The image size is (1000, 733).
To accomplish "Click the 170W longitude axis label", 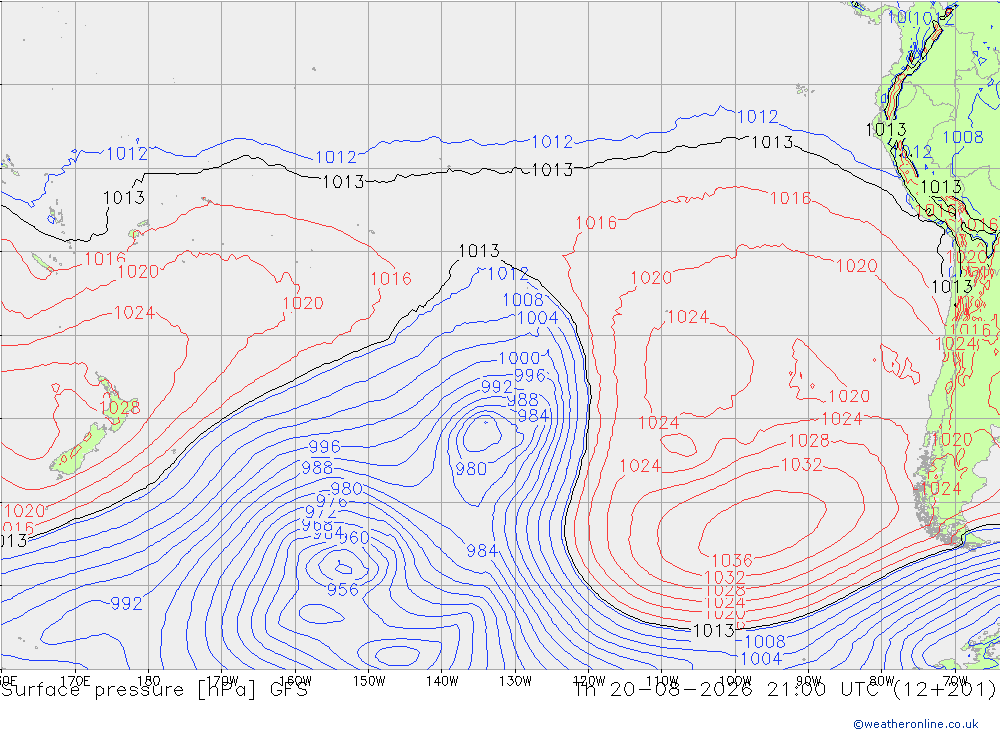I will coord(222,681).
